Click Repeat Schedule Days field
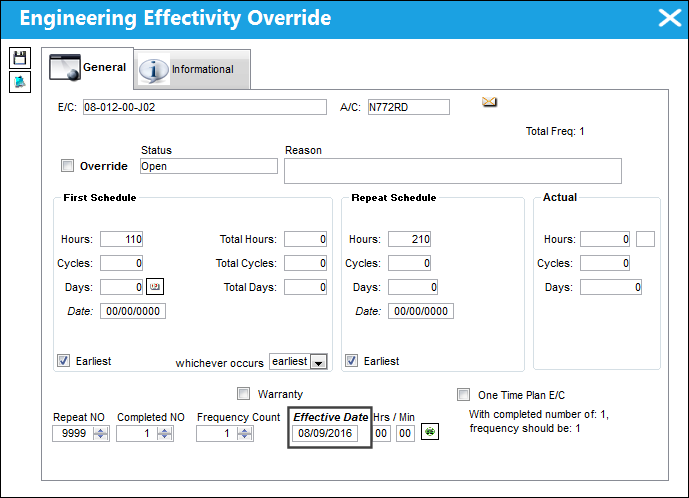 pos(413,287)
